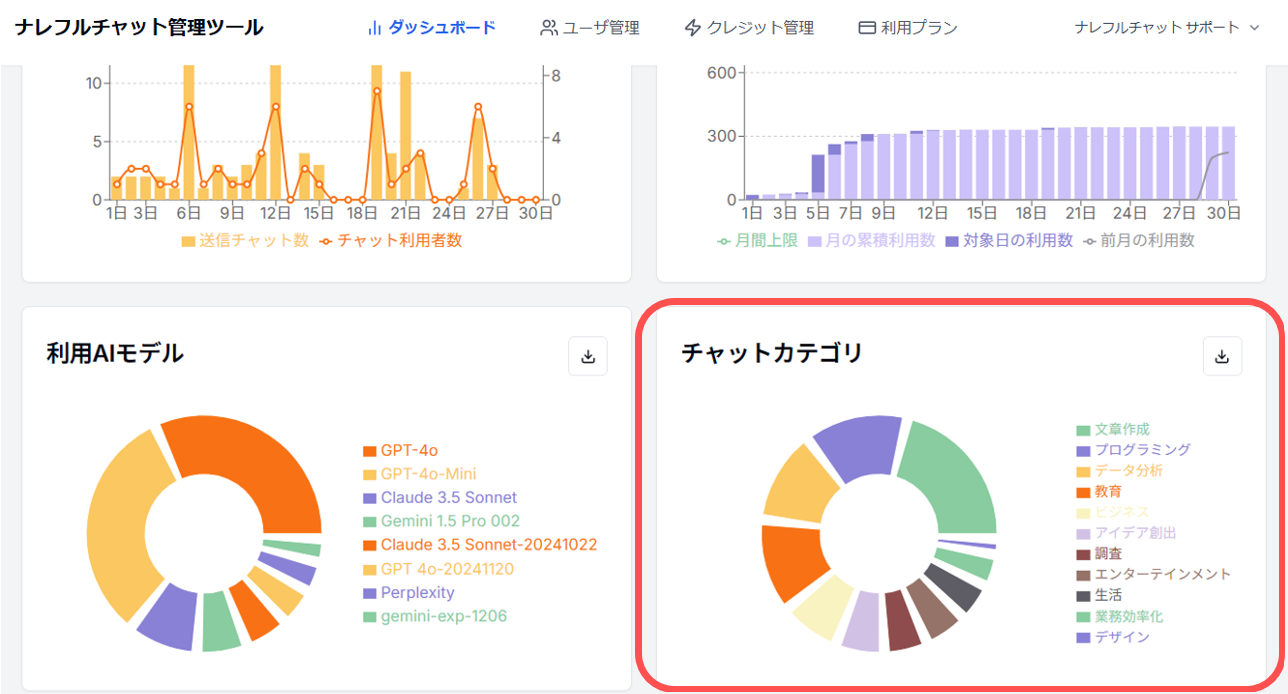Open the ナレフルチャット サポート account dropdown
Viewport: 1288px width, 694px height.
[x=1167, y=28]
